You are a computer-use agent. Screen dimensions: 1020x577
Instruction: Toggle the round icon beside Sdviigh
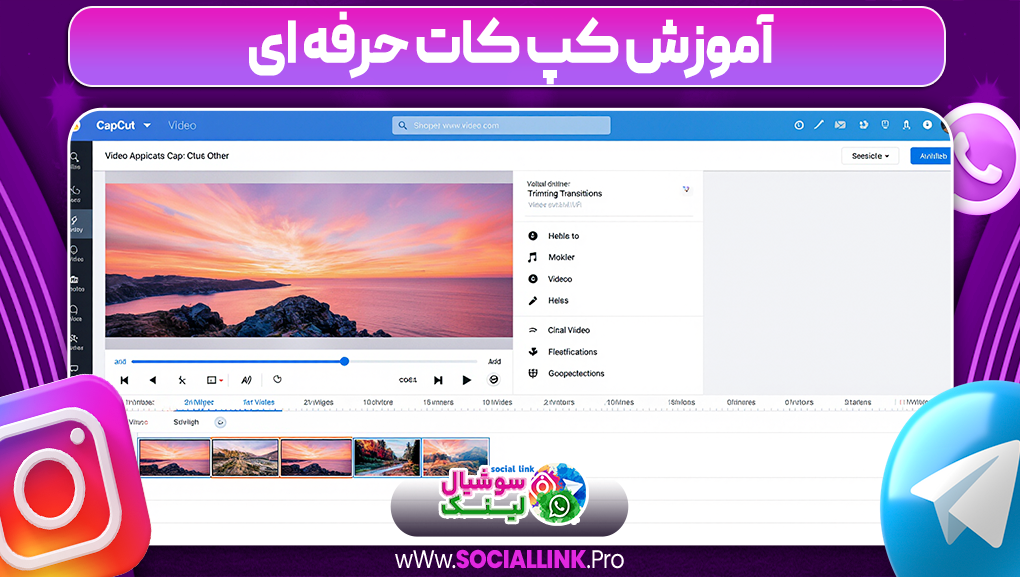click(221, 422)
